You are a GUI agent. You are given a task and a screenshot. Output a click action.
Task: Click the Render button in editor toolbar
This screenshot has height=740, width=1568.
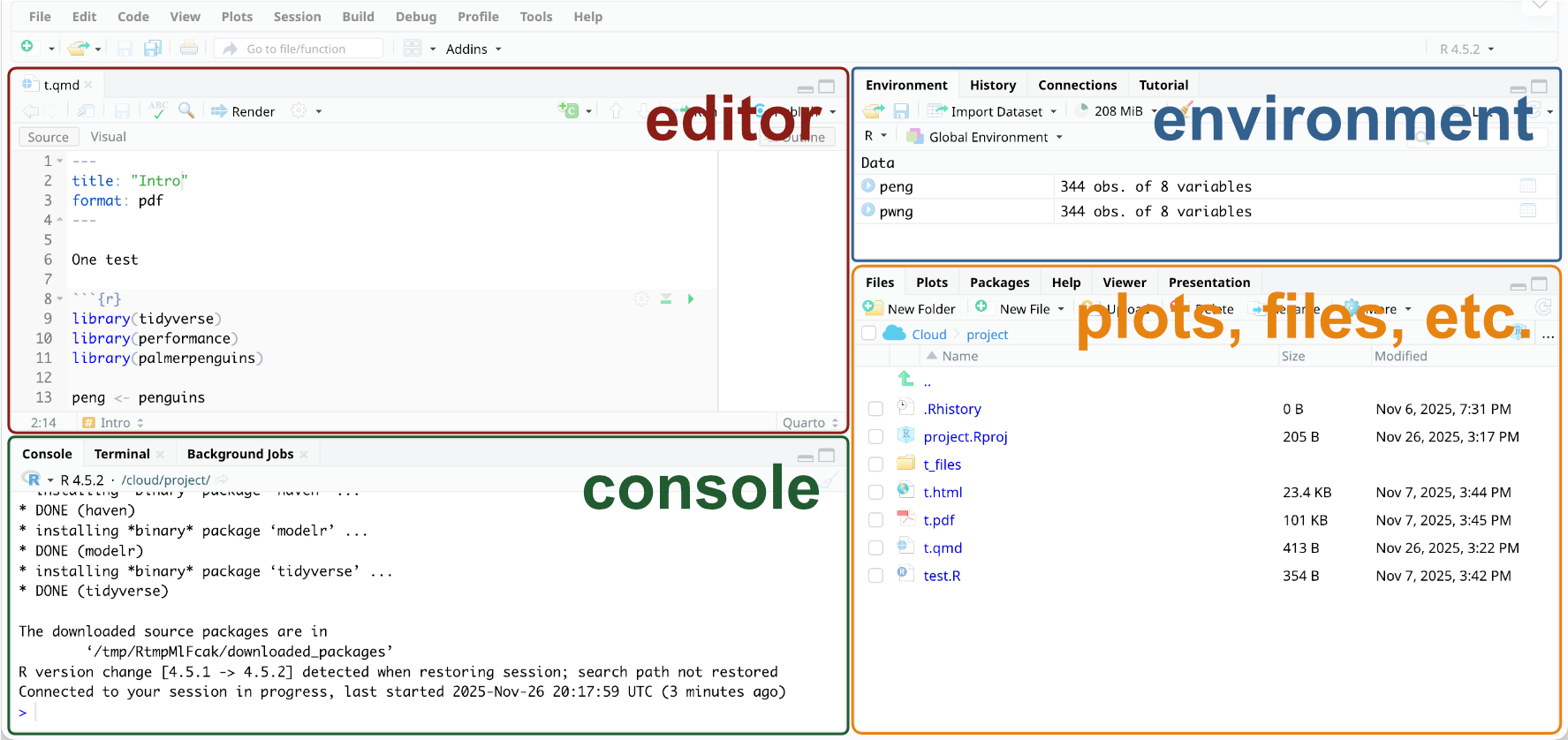(x=243, y=111)
